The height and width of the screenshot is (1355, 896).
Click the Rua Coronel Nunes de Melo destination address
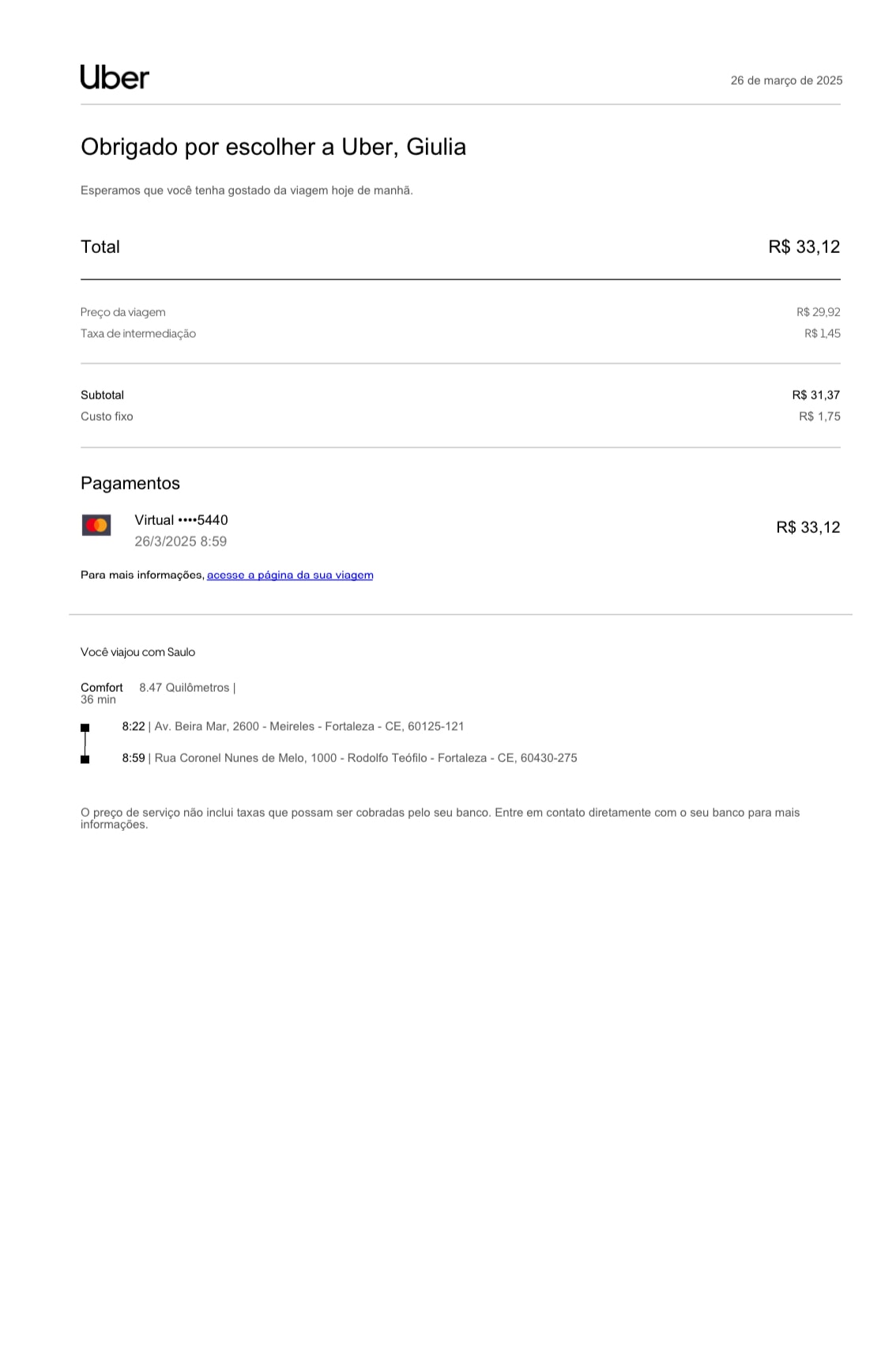[366, 758]
